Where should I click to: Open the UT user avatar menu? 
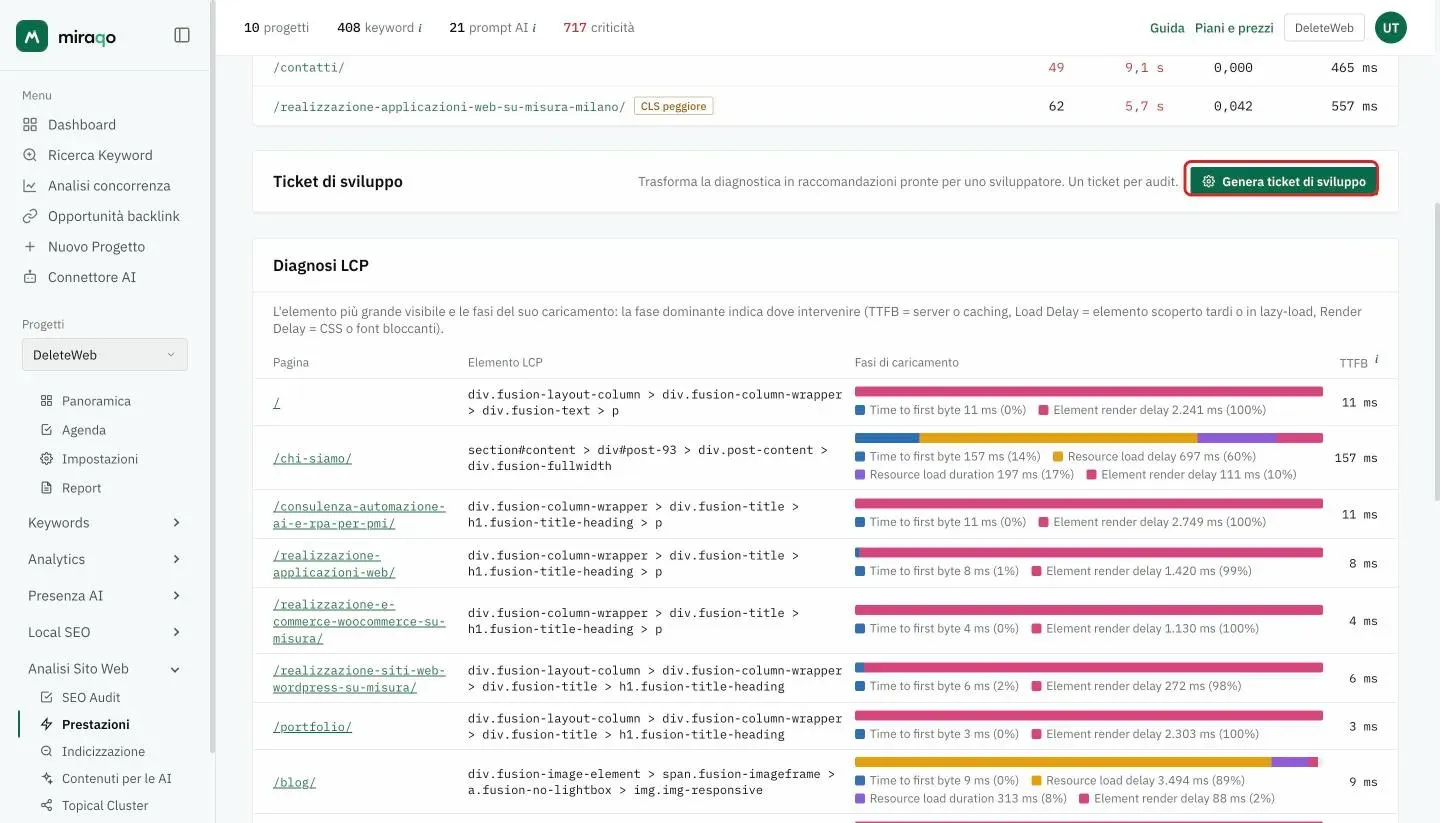click(1391, 28)
